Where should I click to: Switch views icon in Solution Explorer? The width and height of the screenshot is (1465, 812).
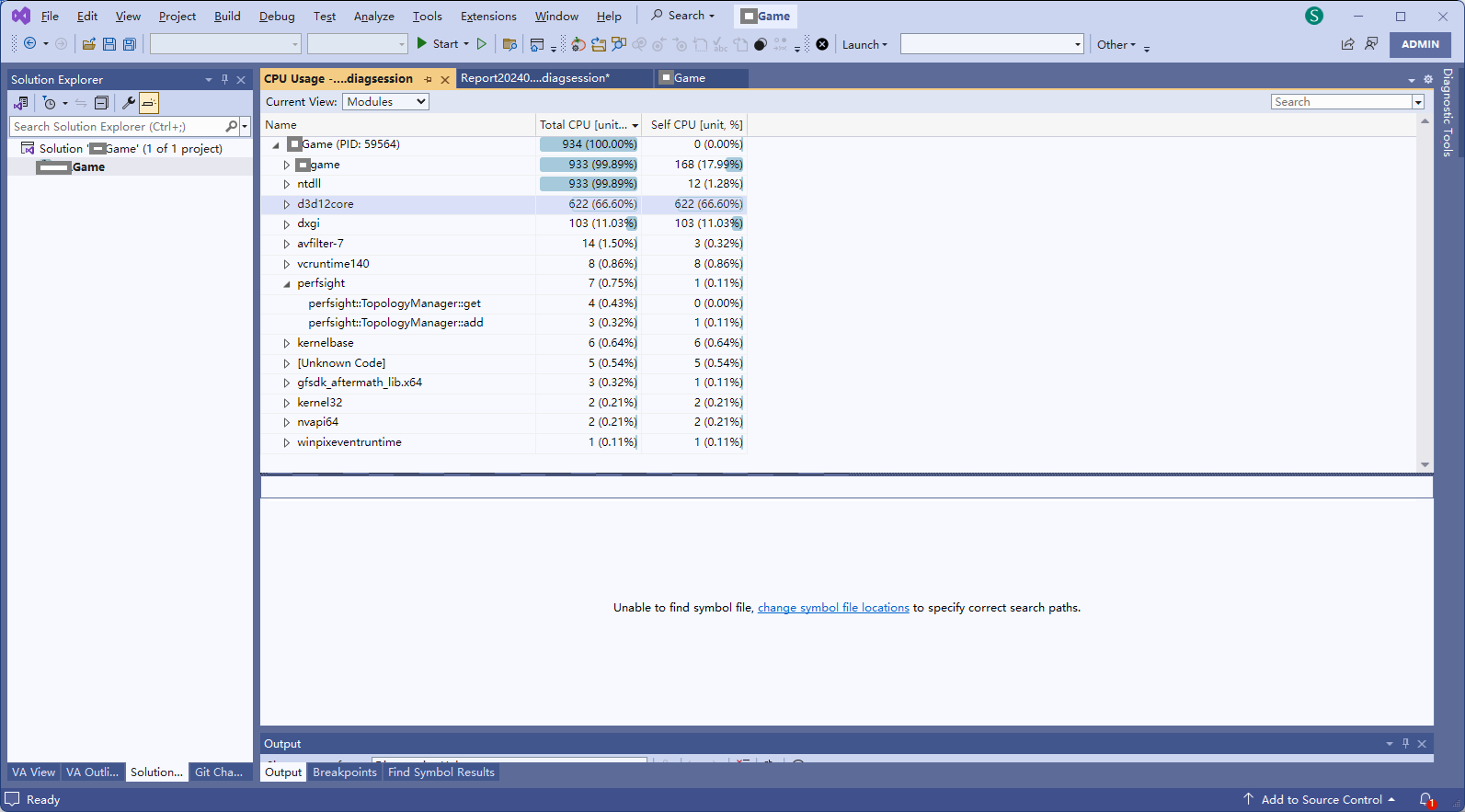(x=20, y=103)
